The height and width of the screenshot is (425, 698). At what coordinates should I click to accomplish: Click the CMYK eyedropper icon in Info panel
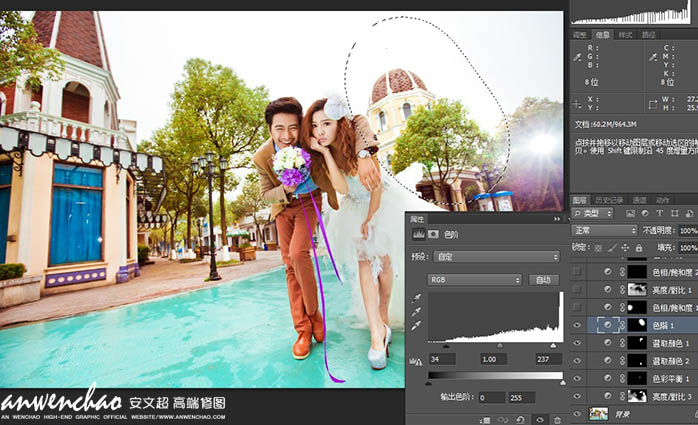[653, 57]
